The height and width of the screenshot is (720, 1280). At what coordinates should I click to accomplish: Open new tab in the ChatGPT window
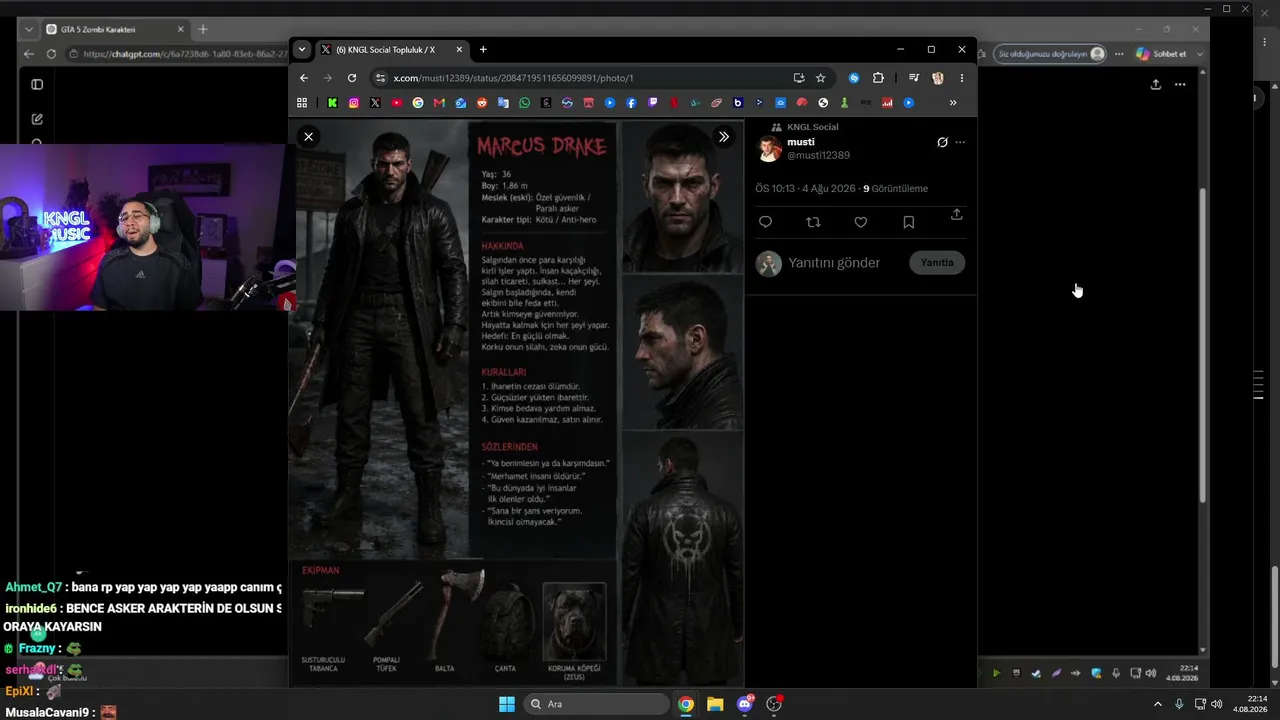[x=203, y=30]
